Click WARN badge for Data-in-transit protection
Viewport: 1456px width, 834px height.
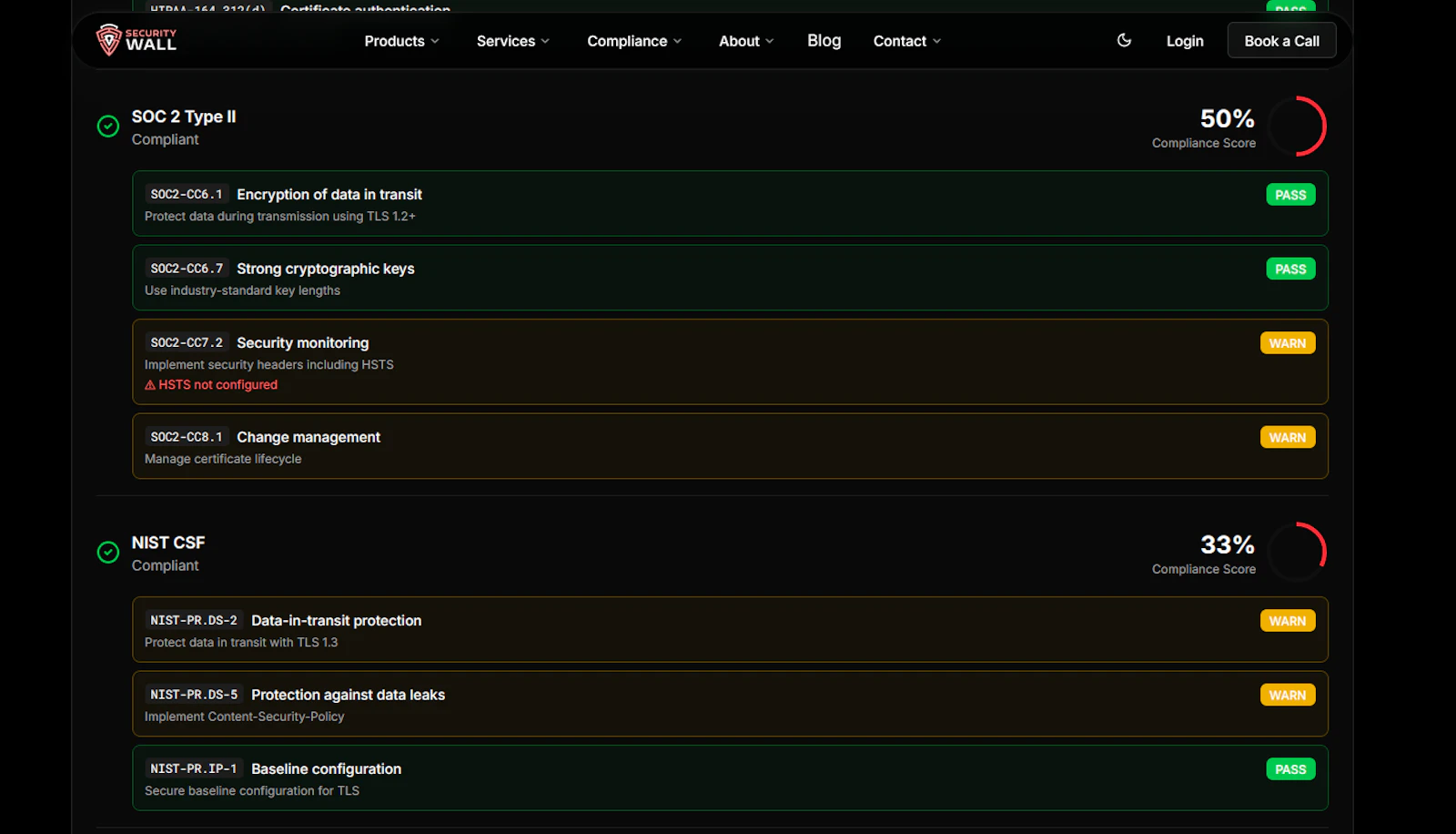tap(1288, 621)
